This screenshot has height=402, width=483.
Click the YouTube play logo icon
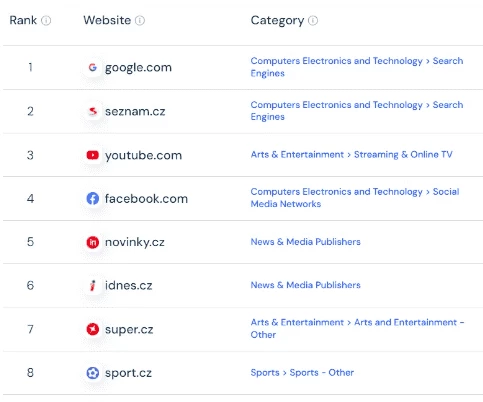click(x=93, y=155)
